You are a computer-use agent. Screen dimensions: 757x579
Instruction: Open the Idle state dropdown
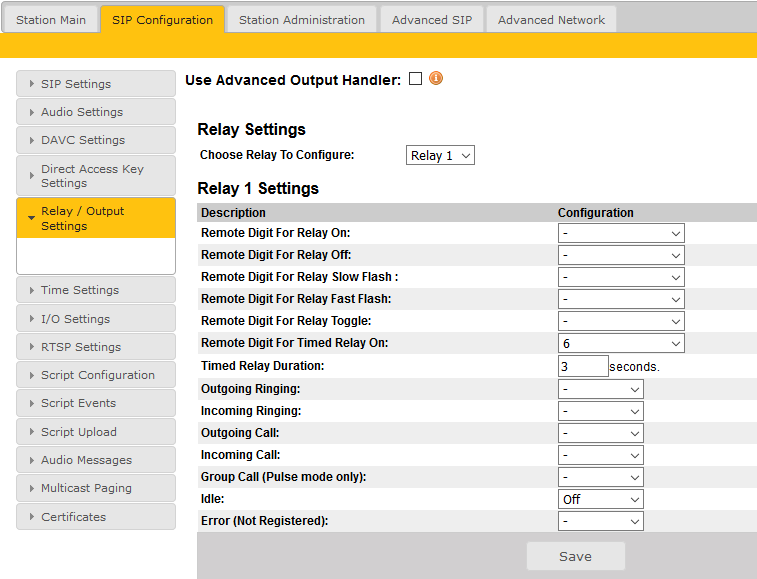coord(600,499)
